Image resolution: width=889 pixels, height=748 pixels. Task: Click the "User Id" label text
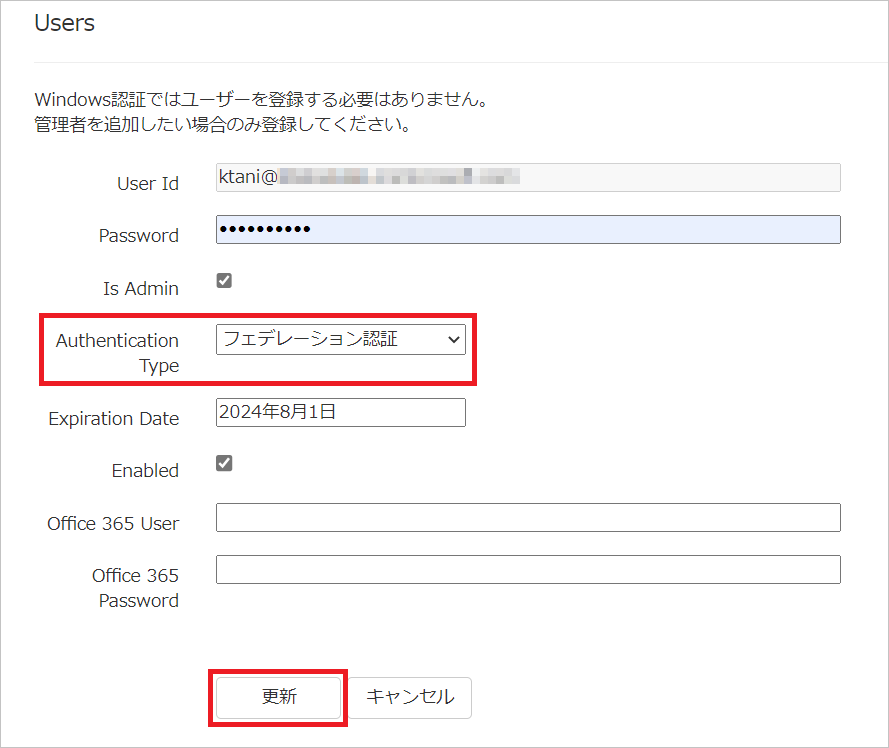pyautogui.click(x=148, y=184)
